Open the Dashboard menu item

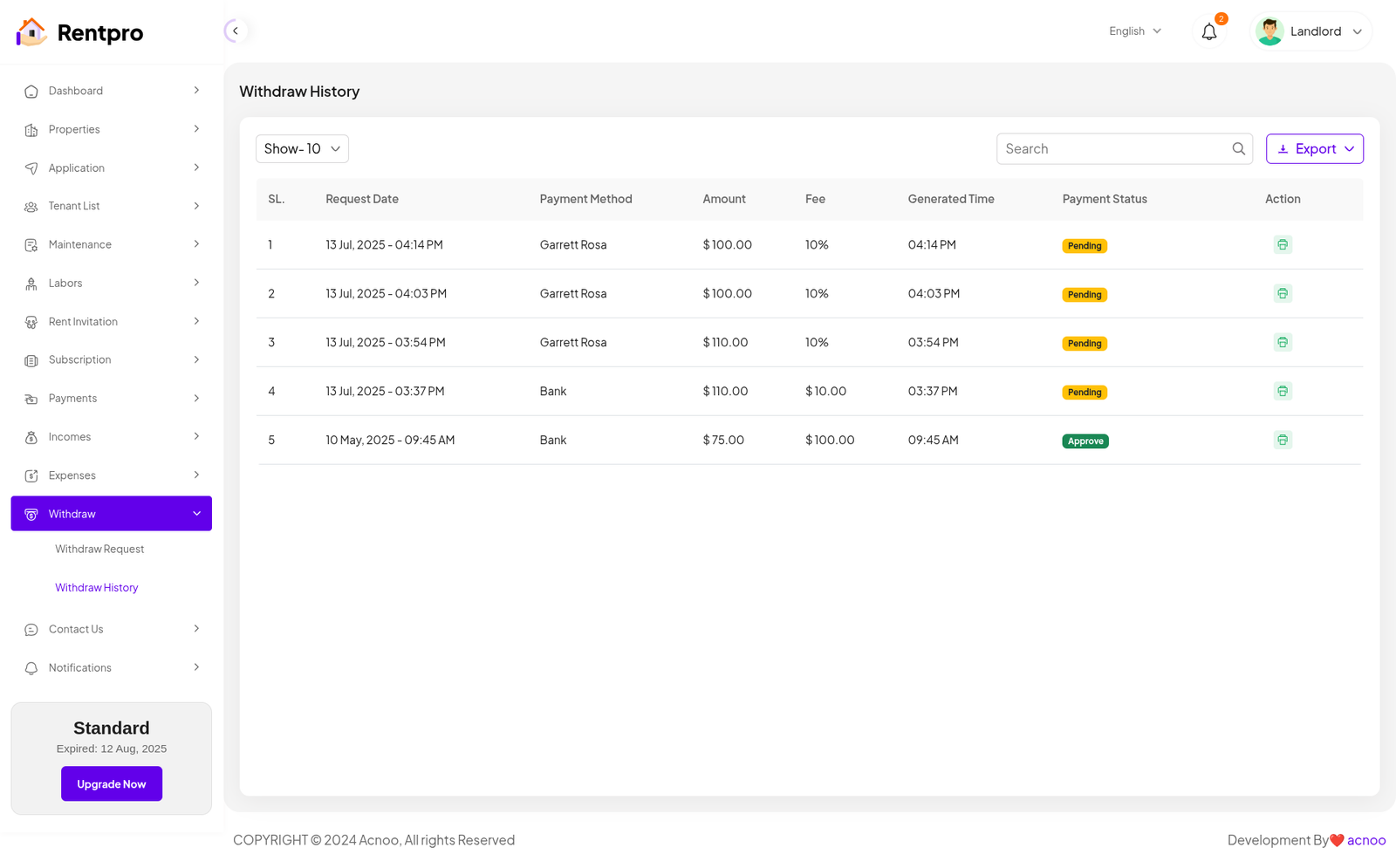76,91
